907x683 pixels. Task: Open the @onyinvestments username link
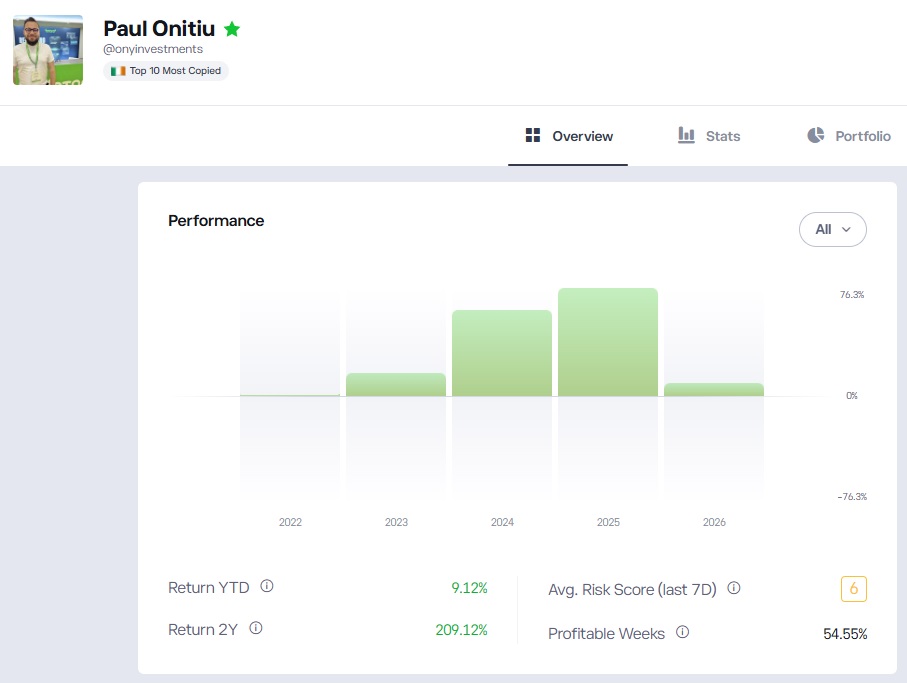(156, 48)
